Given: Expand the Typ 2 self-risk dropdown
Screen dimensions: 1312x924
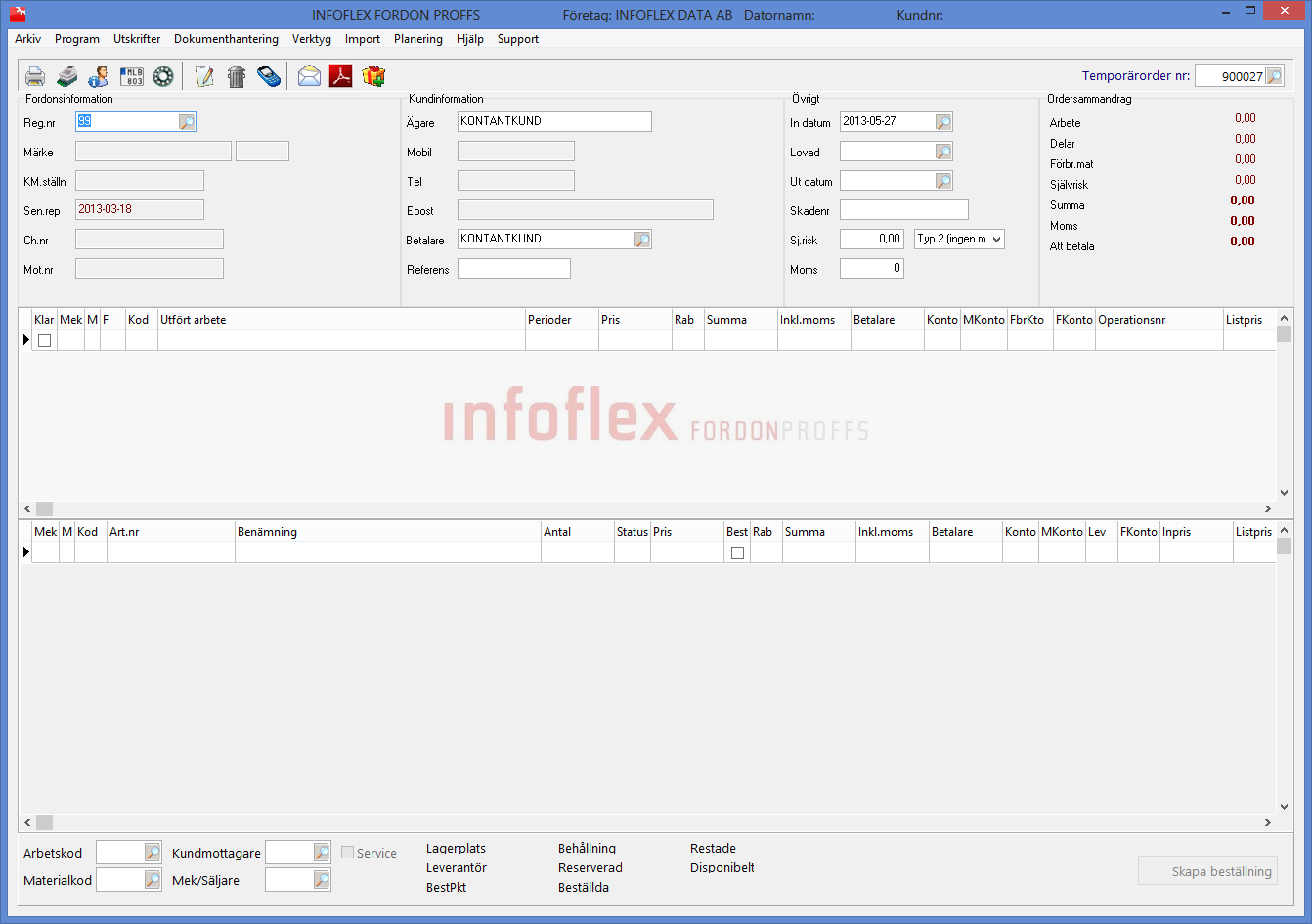Looking at the screenshot, I should click(995, 240).
